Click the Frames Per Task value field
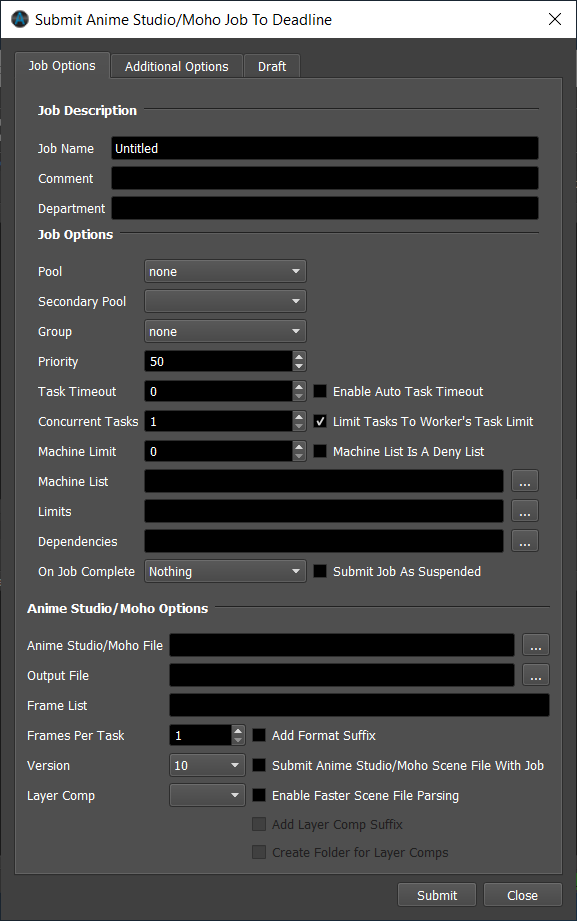This screenshot has width=577, height=921. click(201, 735)
